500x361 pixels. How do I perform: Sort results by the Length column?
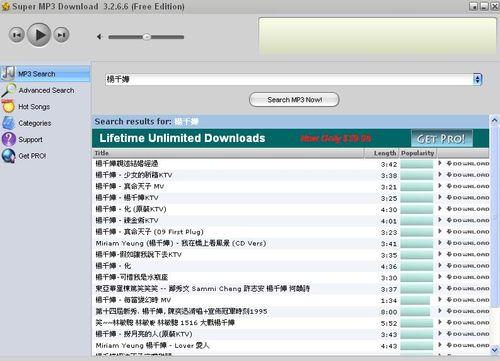tap(381, 153)
